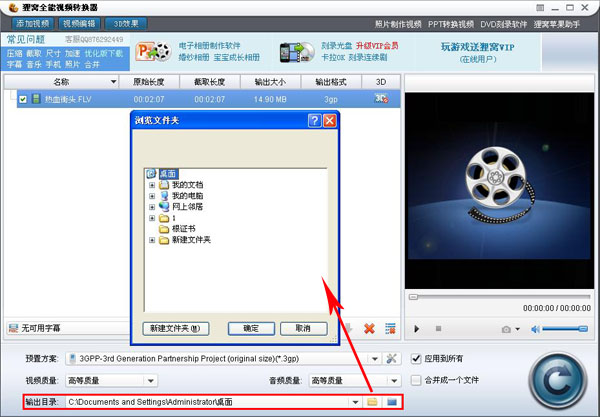Expand the 我的文档 tree node

click(x=152, y=185)
